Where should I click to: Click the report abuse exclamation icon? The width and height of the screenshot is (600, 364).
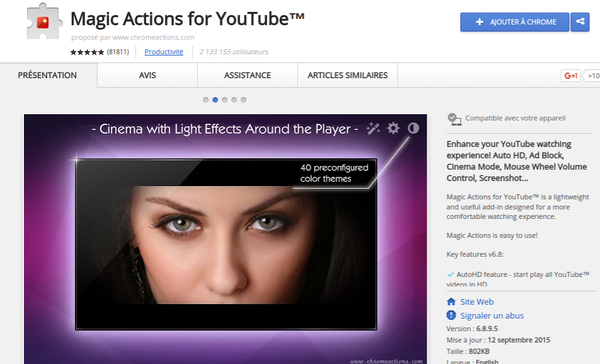click(451, 315)
